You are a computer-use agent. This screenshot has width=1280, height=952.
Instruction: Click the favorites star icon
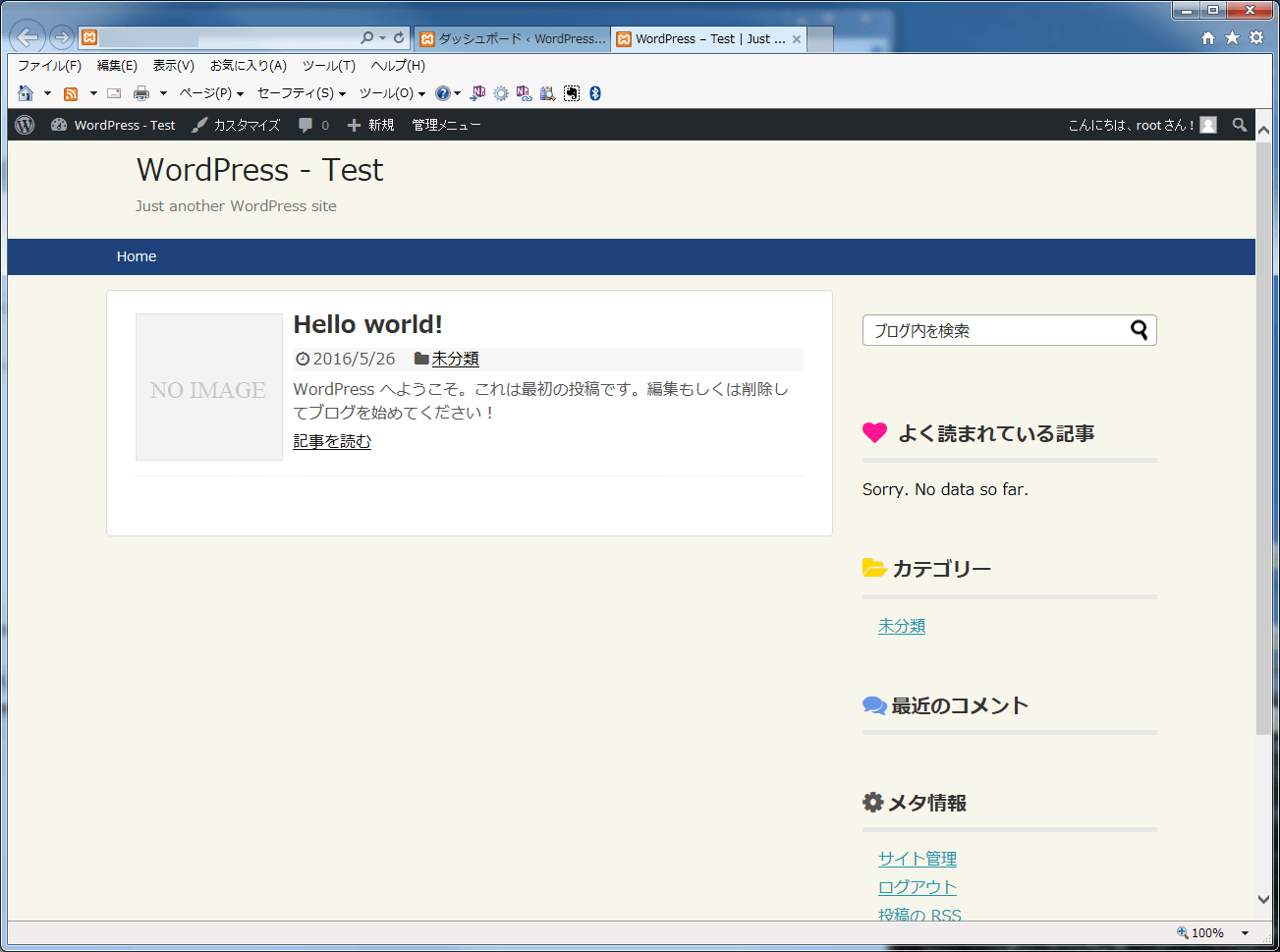point(1232,37)
